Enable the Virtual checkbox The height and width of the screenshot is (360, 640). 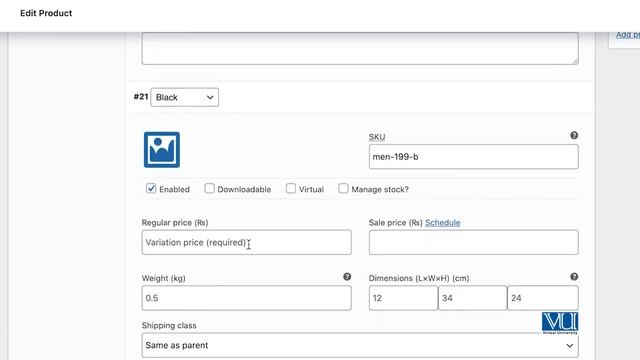[x=291, y=188]
